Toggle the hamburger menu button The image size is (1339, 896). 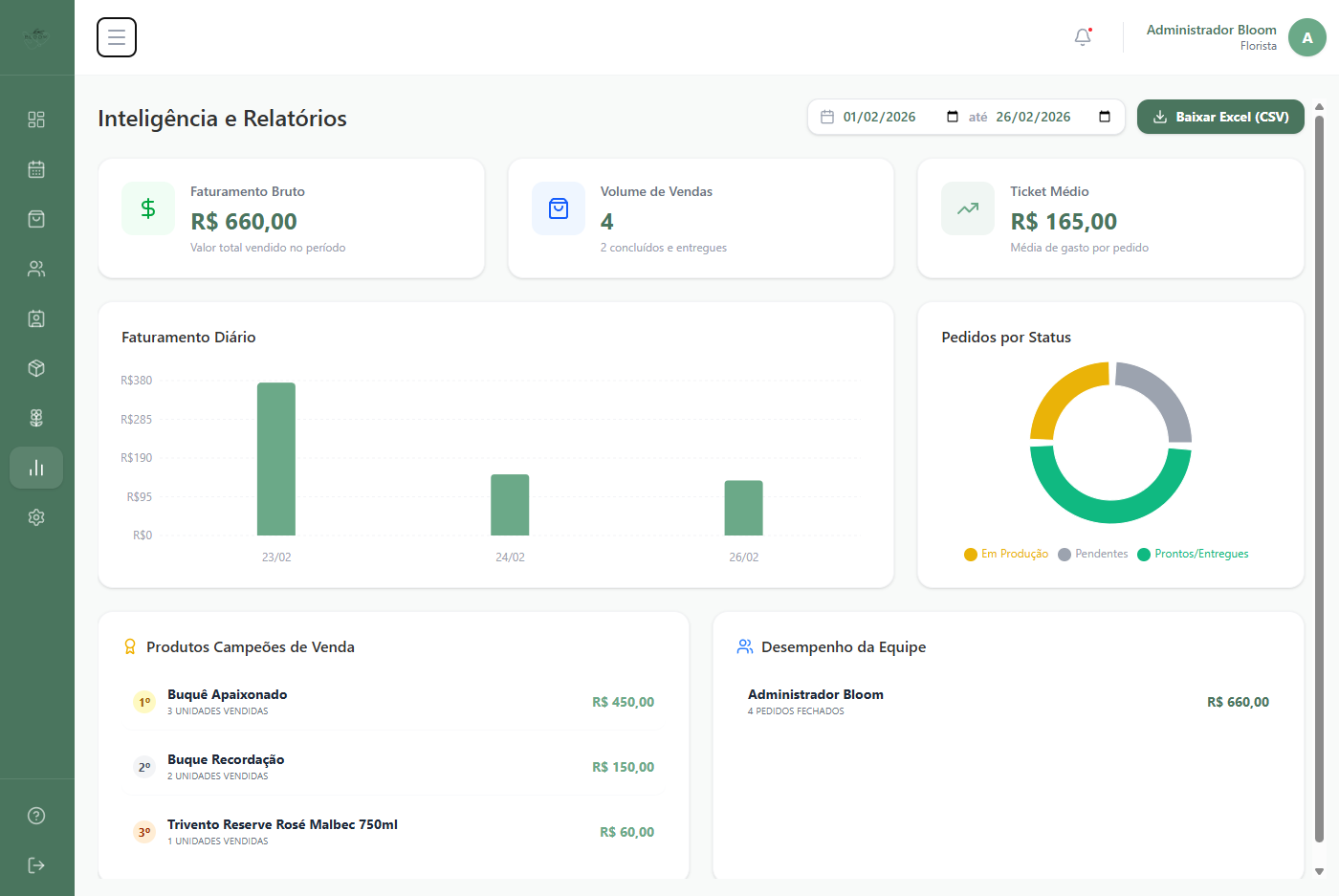[117, 37]
